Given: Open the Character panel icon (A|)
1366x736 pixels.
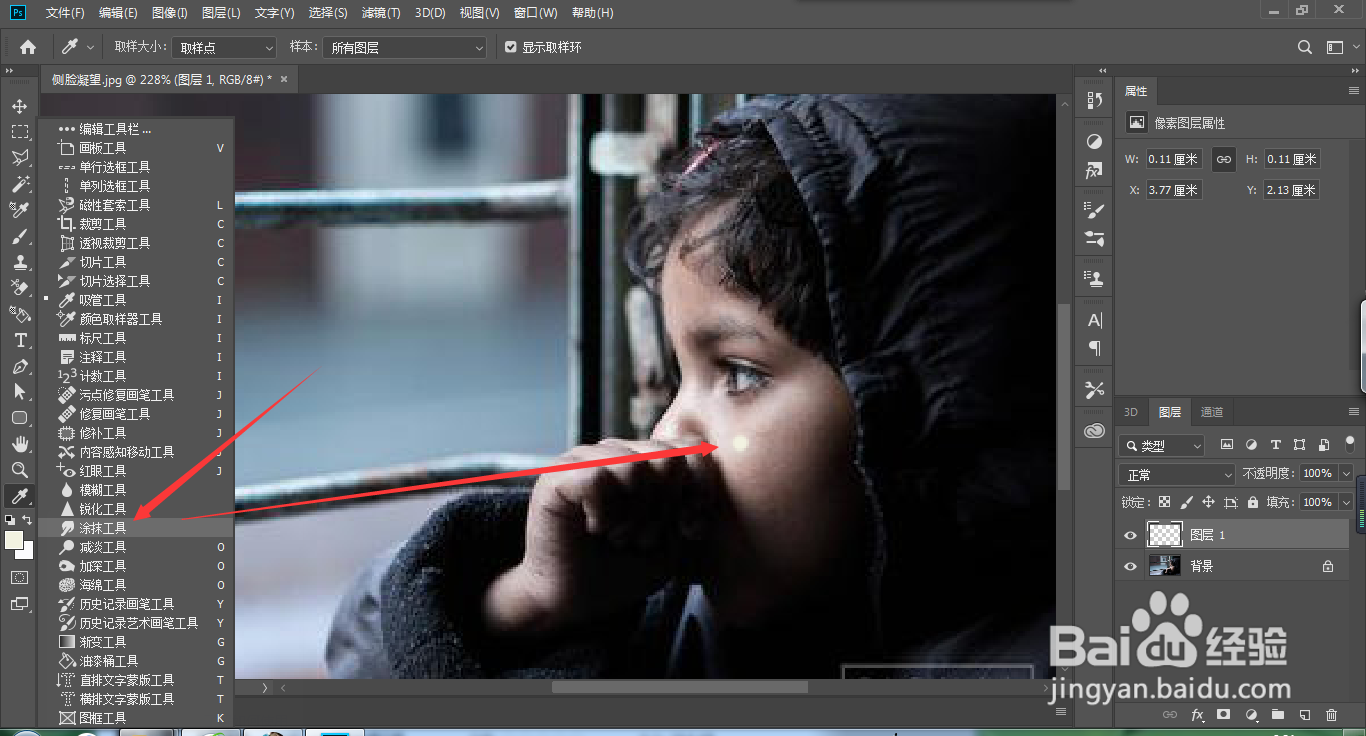Looking at the screenshot, I should 1094,320.
